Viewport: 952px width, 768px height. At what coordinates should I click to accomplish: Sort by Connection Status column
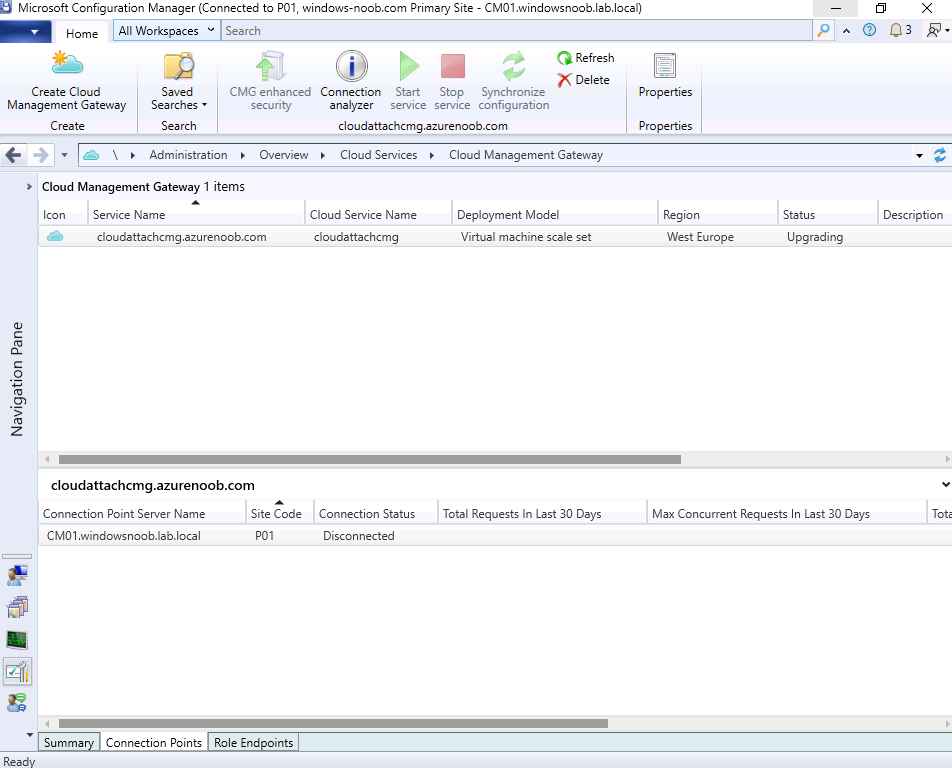point(376,514)
